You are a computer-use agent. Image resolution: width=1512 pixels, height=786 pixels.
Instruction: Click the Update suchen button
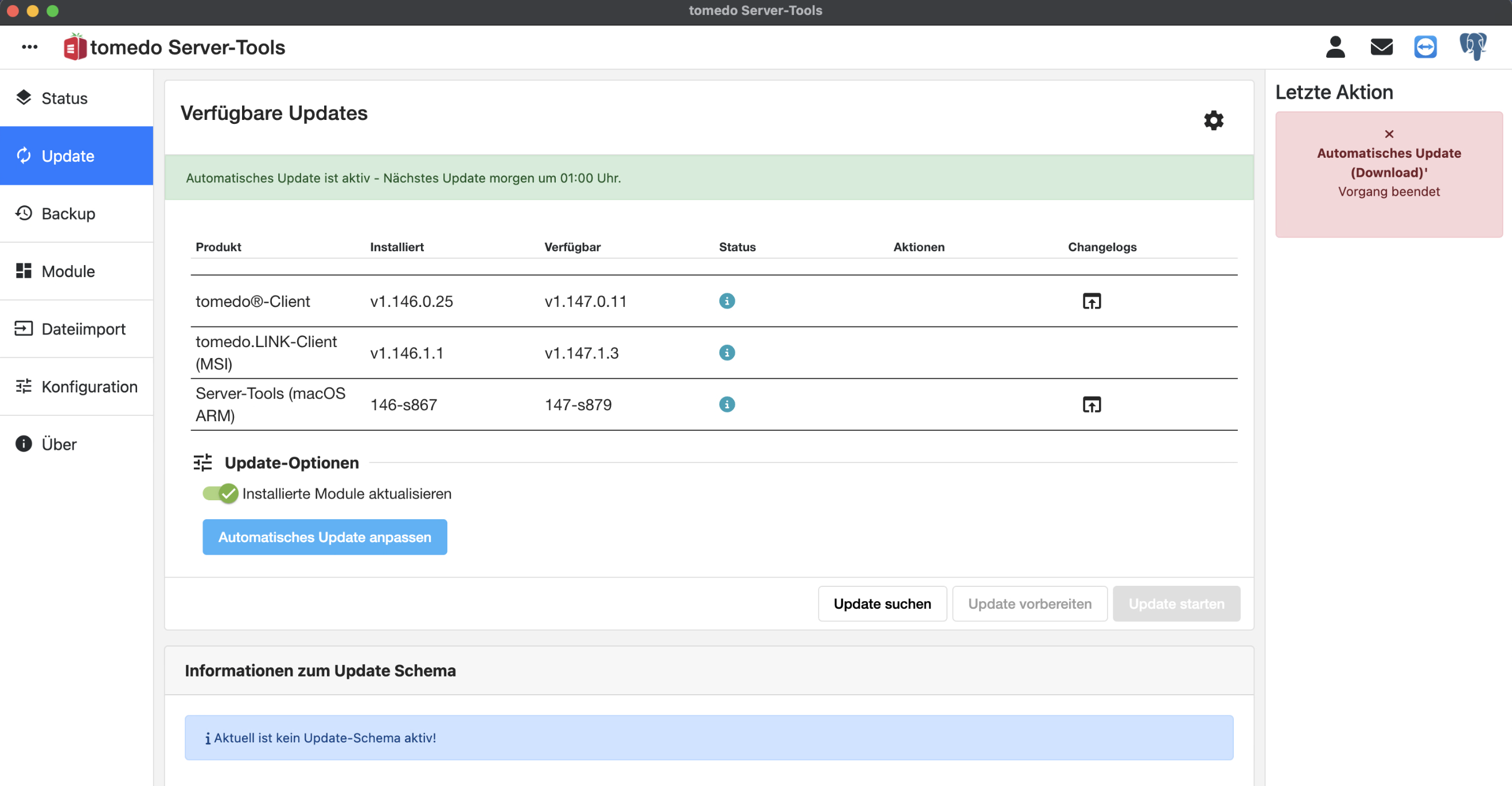(882, 604)
